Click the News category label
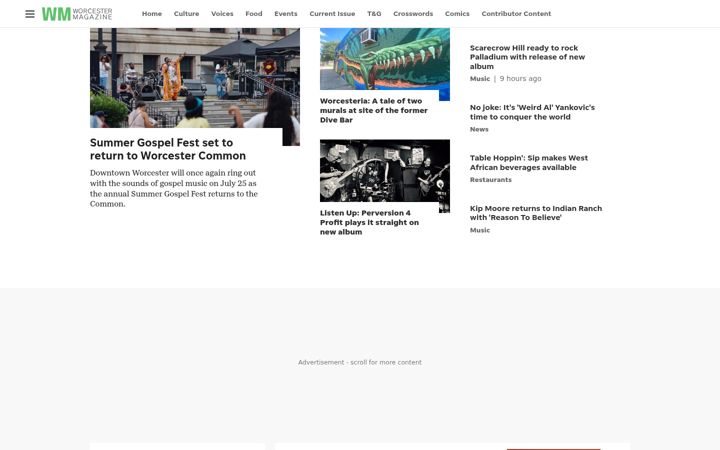The image size is (720, 450). point(479,129)
